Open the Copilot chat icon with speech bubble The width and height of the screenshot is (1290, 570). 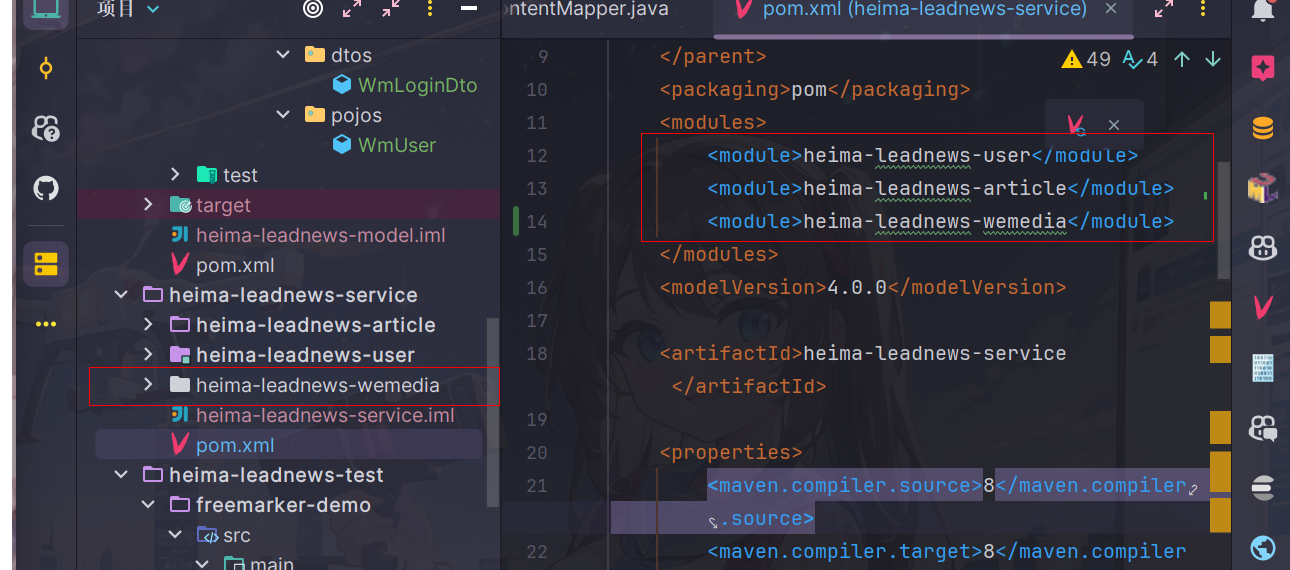tap(1263, 428)
